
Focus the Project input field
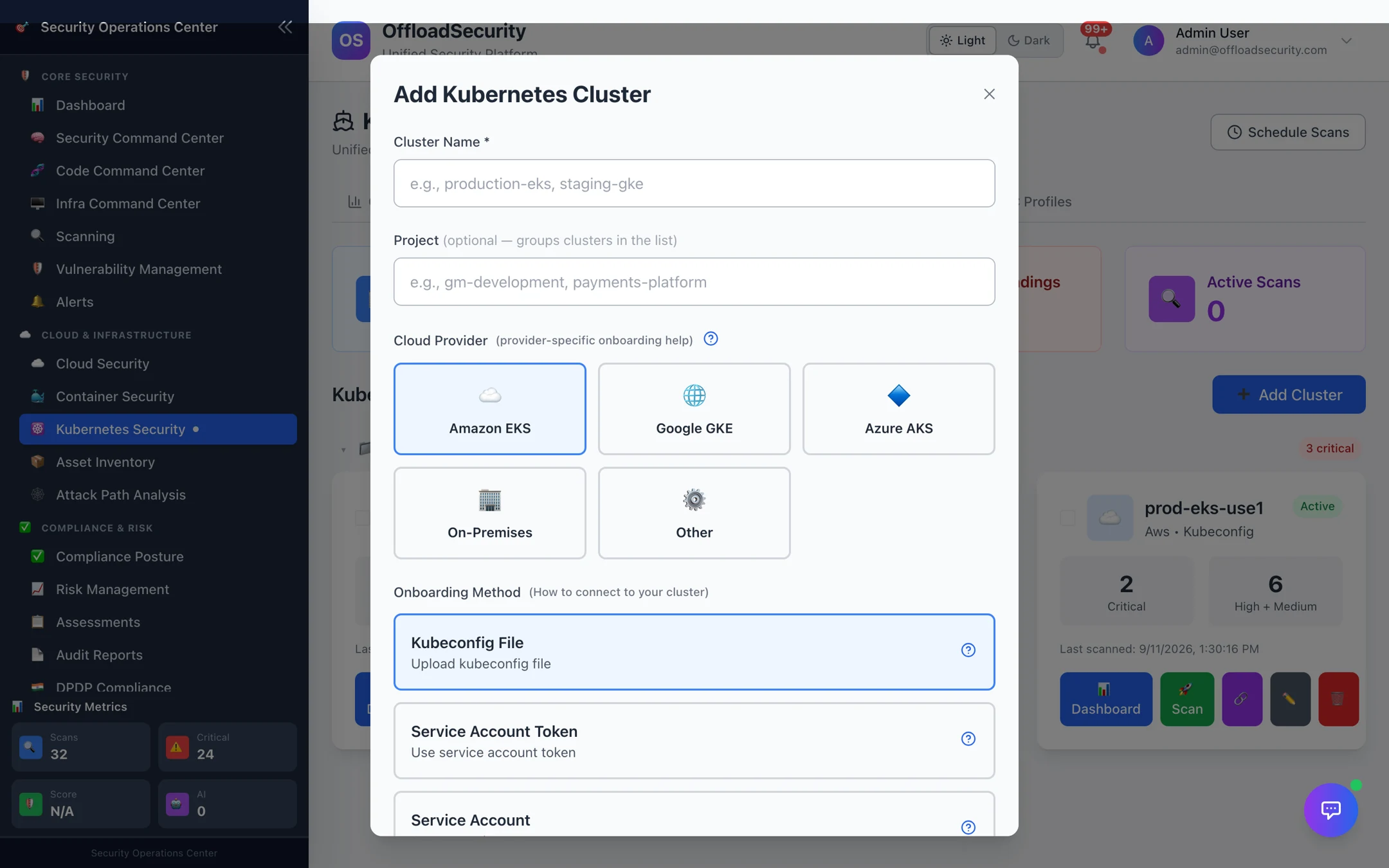[694, 282]
